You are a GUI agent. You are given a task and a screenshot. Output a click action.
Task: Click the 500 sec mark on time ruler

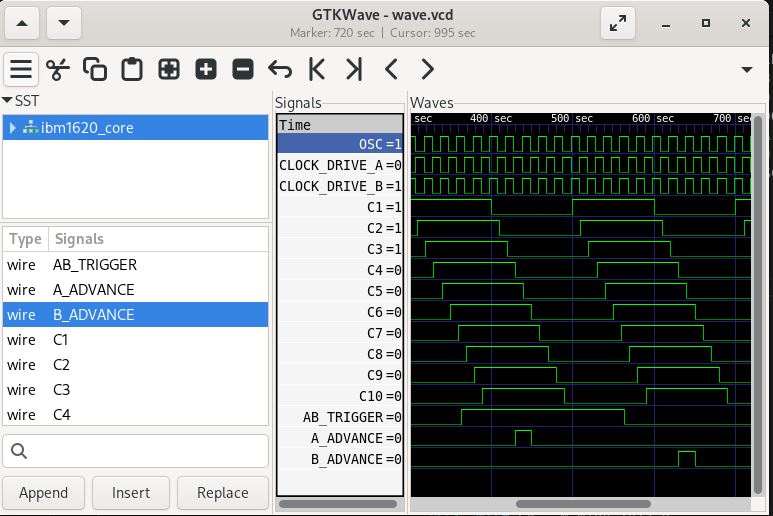click(572, 119)
